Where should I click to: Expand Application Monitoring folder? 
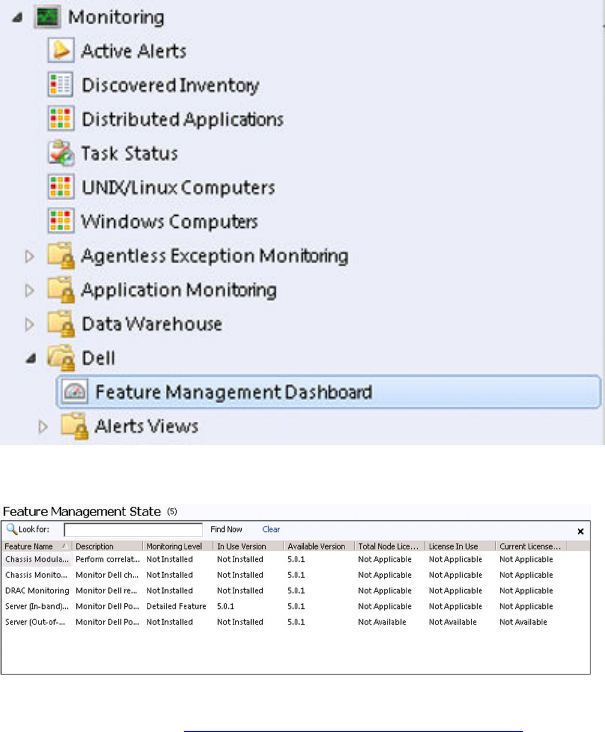(29, 290)
